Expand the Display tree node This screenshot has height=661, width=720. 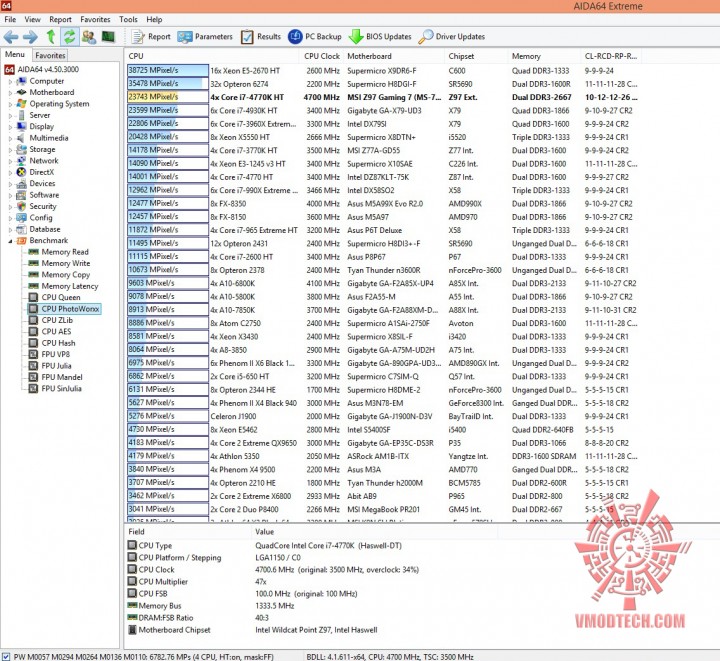[x=10, y=127]
